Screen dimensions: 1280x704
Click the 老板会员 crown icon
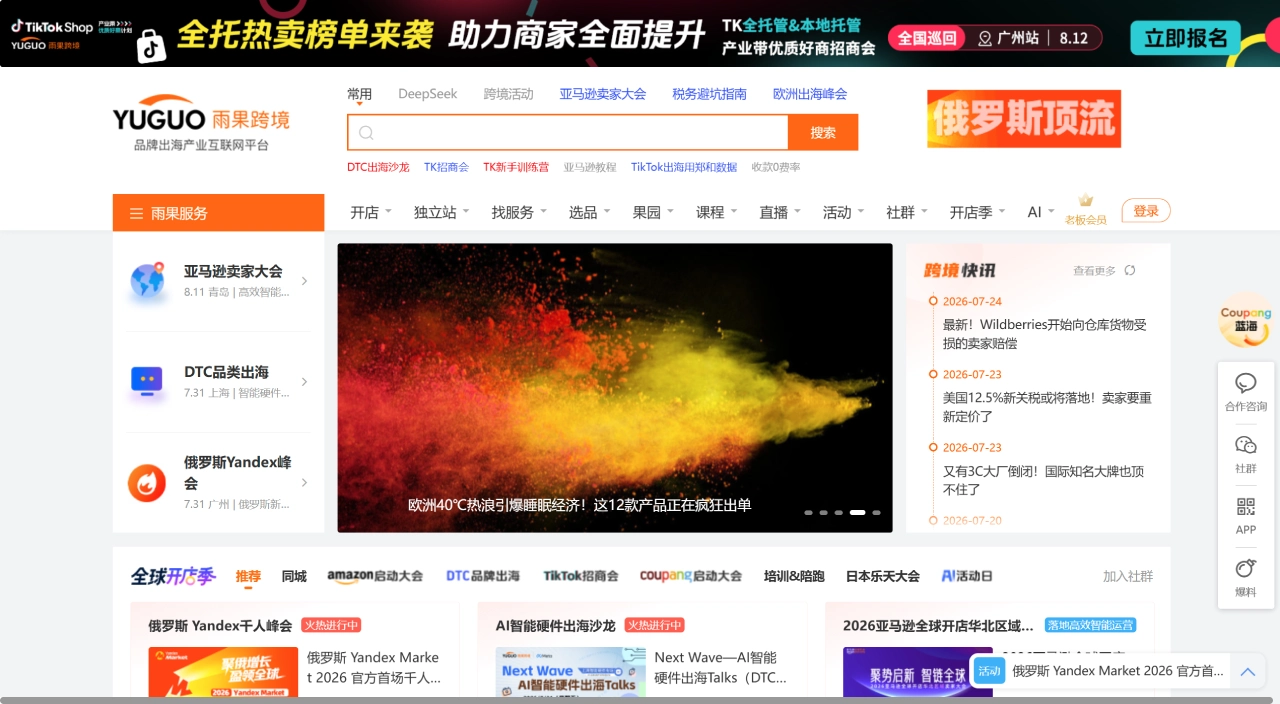tap(1086, 201)
